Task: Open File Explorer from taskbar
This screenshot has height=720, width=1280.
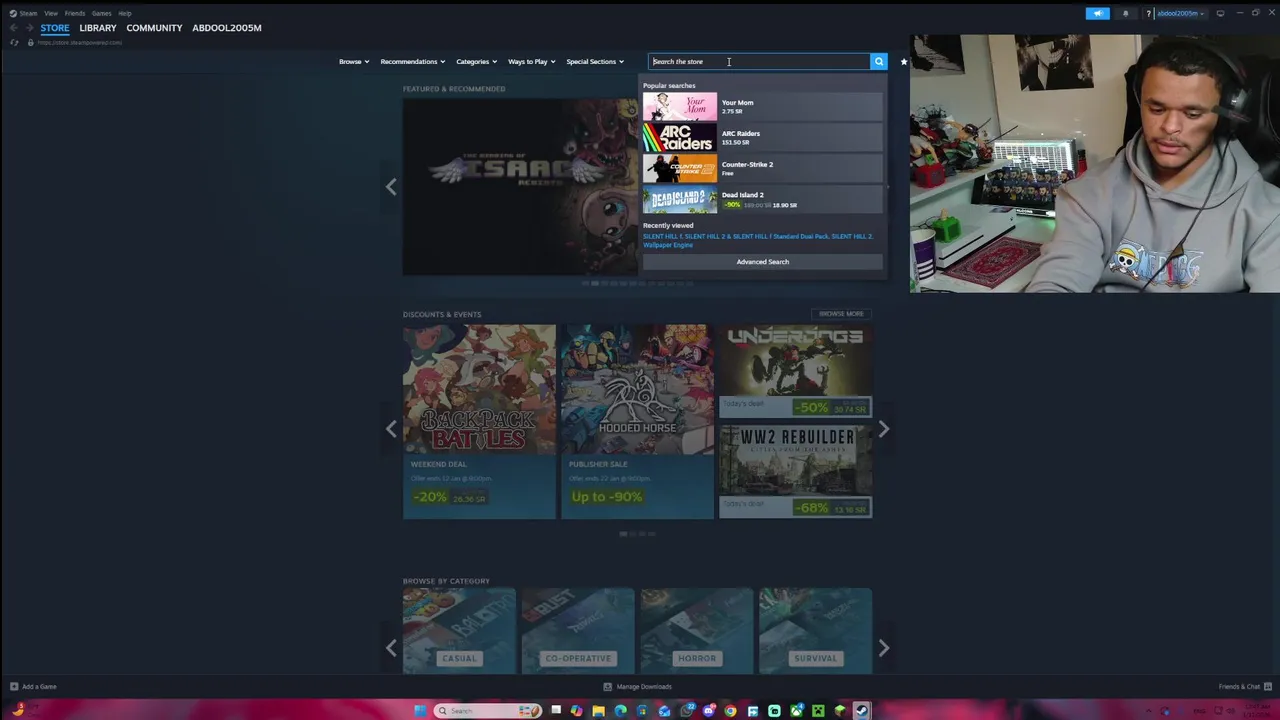Action: (598, 711)
